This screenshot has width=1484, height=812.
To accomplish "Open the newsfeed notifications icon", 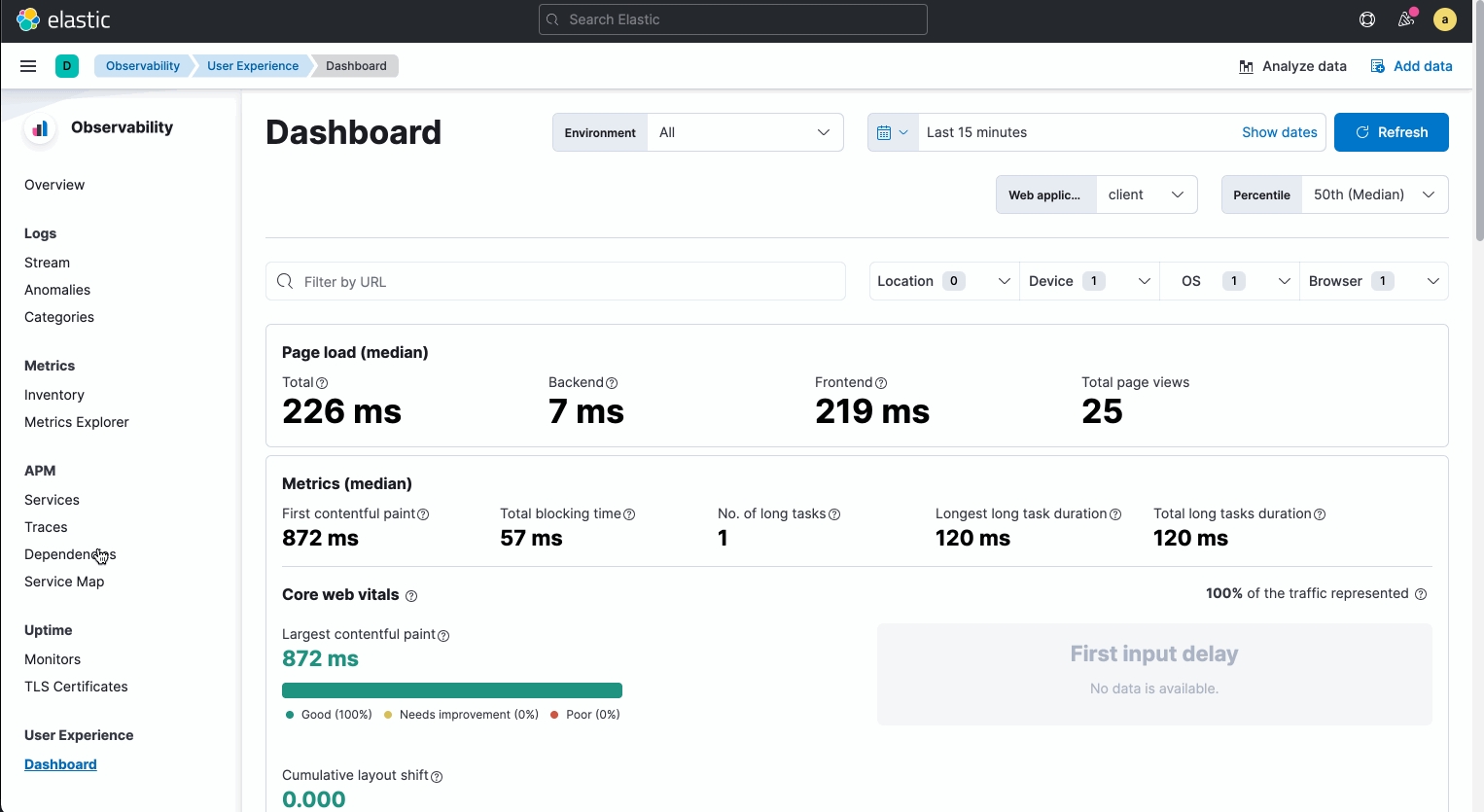I will pyautogui.click(x=1406, y=19).
